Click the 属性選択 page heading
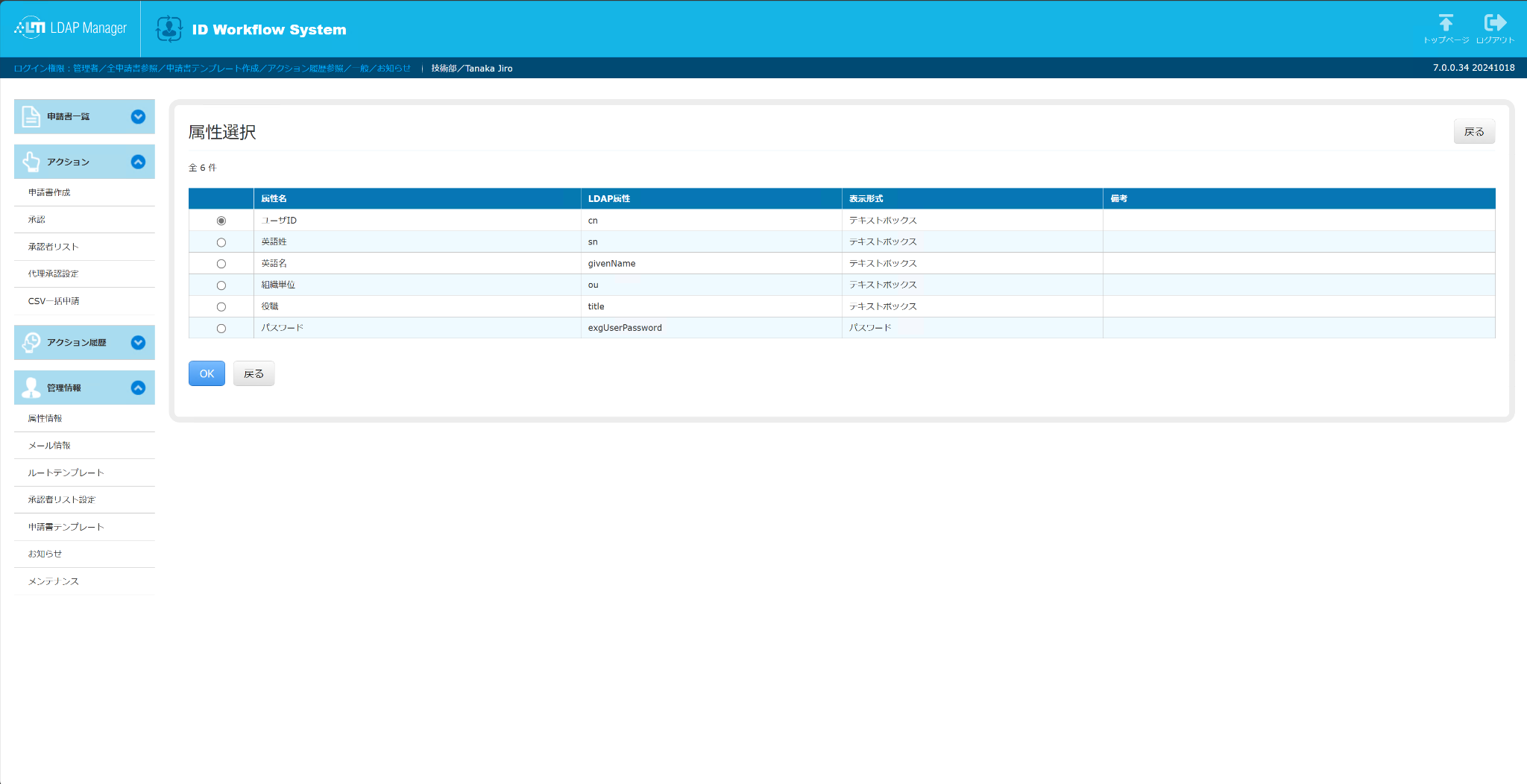The width and height of the screenshot is (1527, 784). 222,132
